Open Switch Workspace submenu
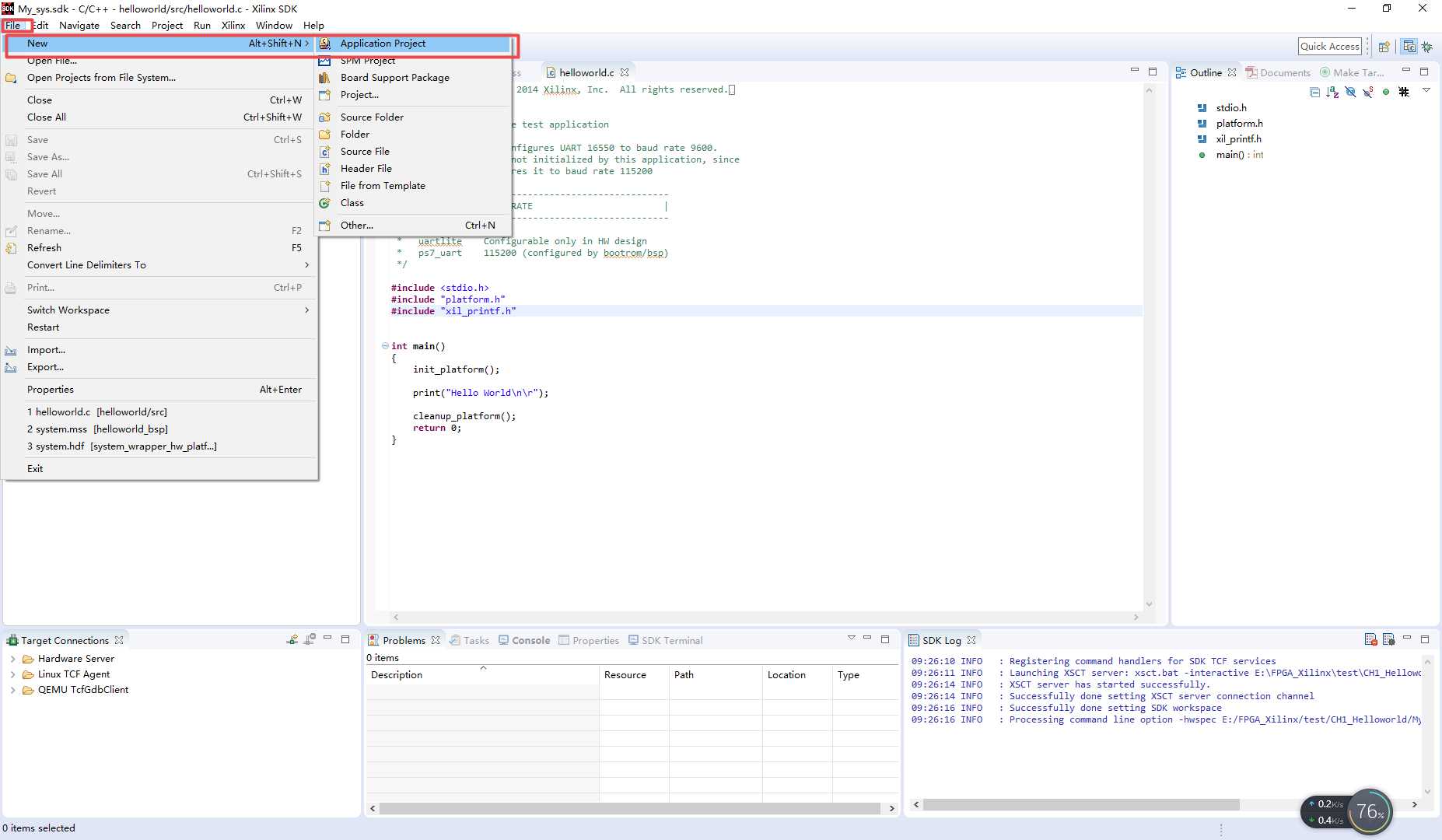Image resolution: width=1442 pixels, height=840 pixels. coord(159,310)
